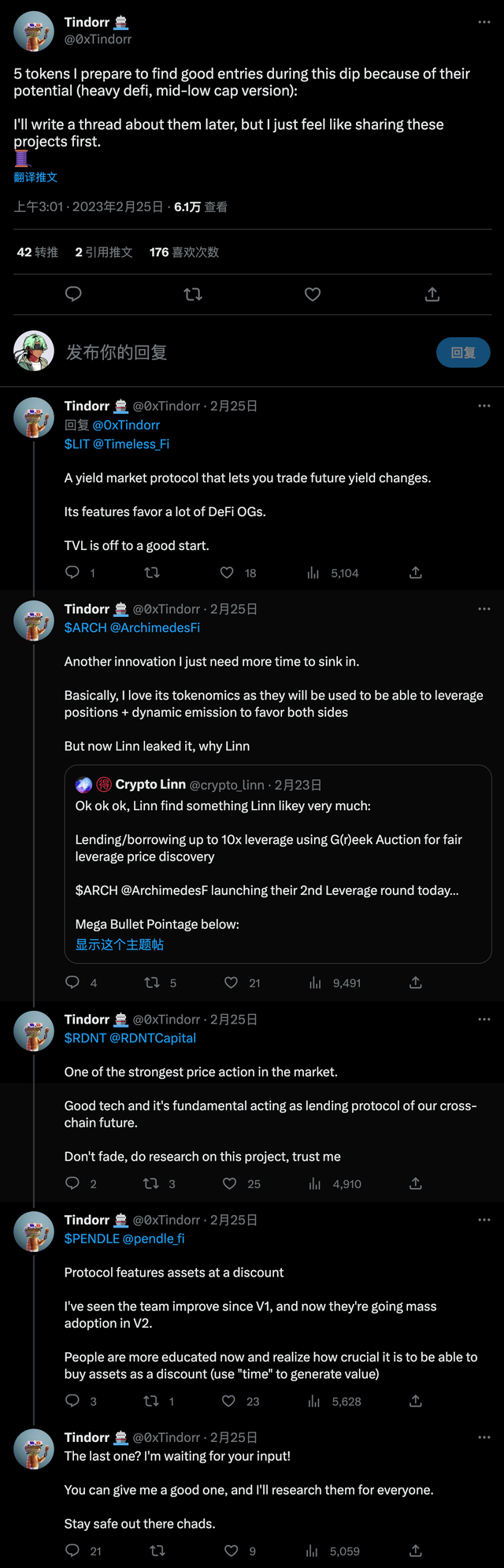Click the blue 回复 reply button
Image resolution: width=504 pixels, height=1568 pixels.
pyautogui.click(x=463, y=353)
